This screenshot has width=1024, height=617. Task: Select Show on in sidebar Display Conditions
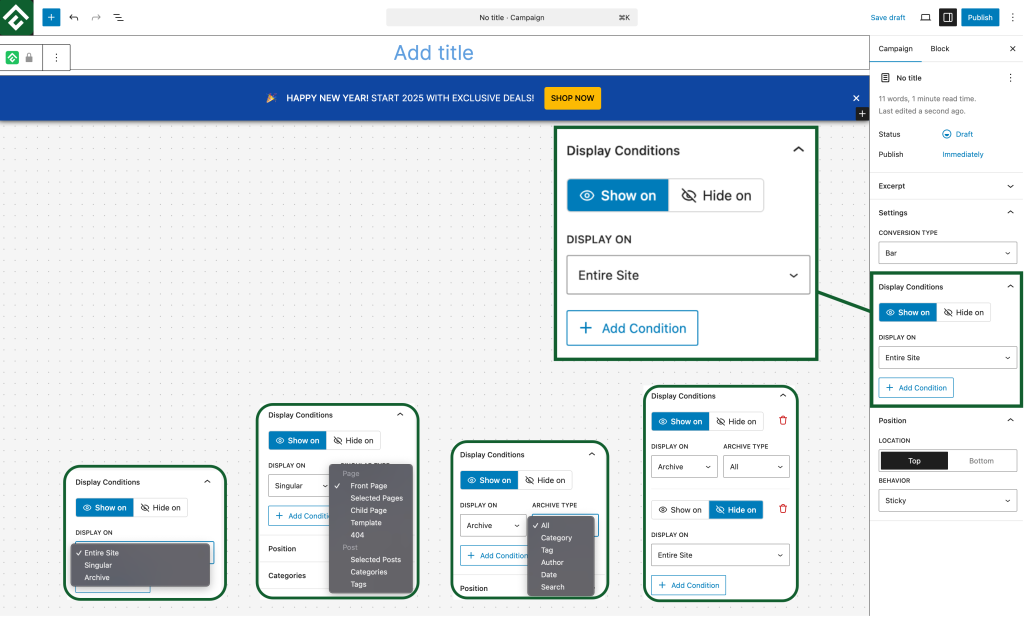coord(908,312)
